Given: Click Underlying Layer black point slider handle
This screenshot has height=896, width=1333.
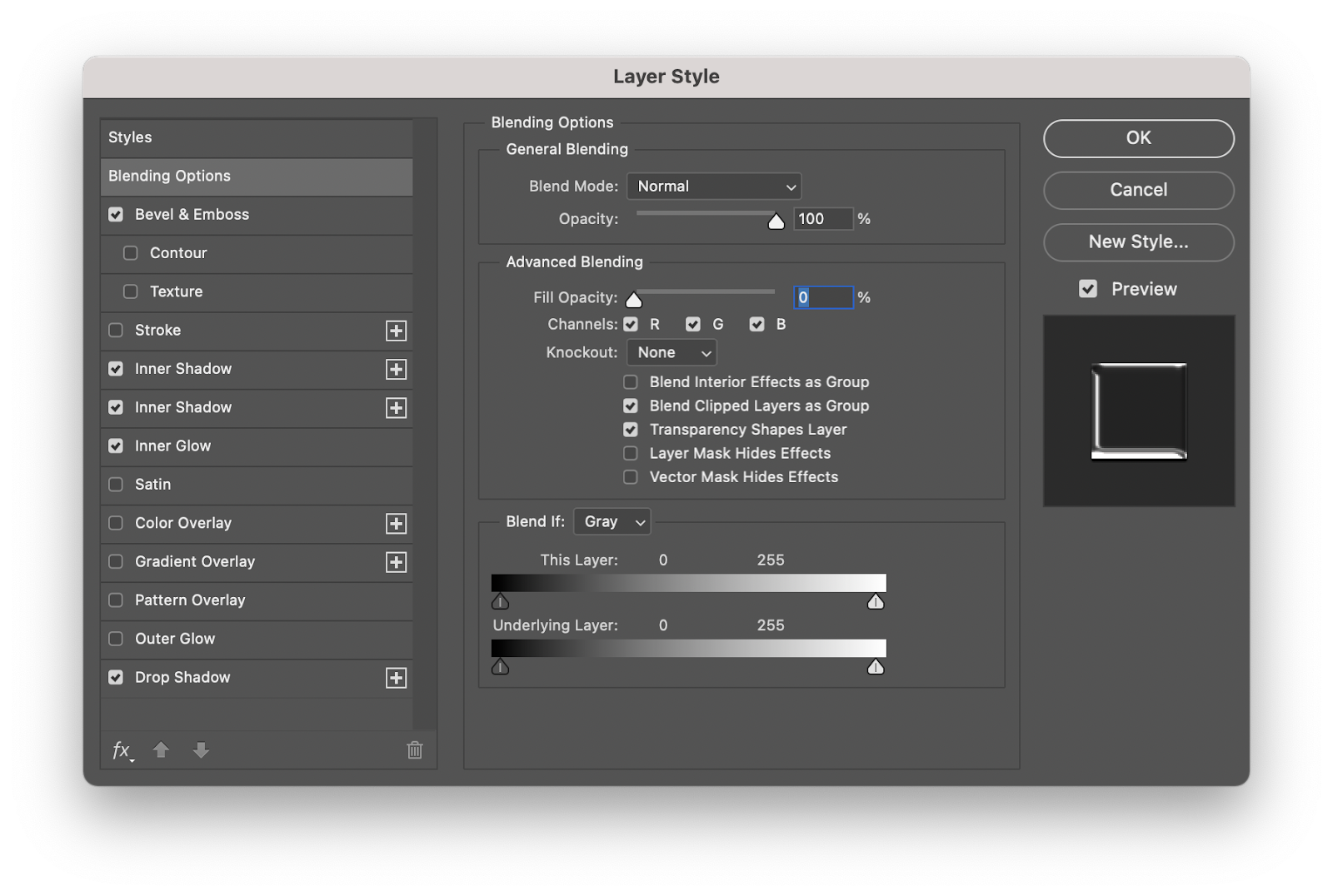Looking at the screenshot, I should [x=500, y=666].
